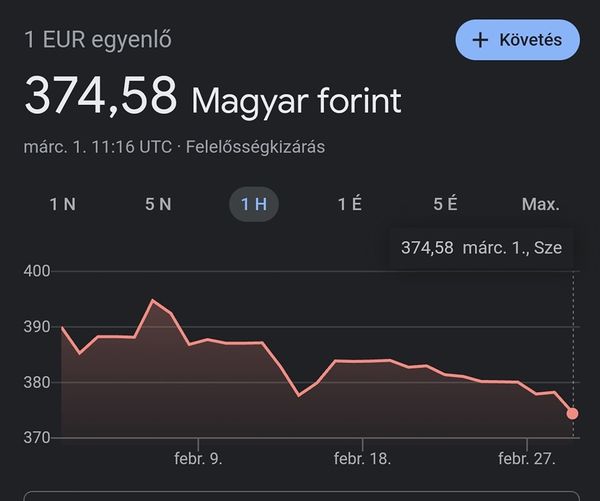Open the Felelősségkizárás disclaimer link
600x501 pixels.
coord(255,147)
